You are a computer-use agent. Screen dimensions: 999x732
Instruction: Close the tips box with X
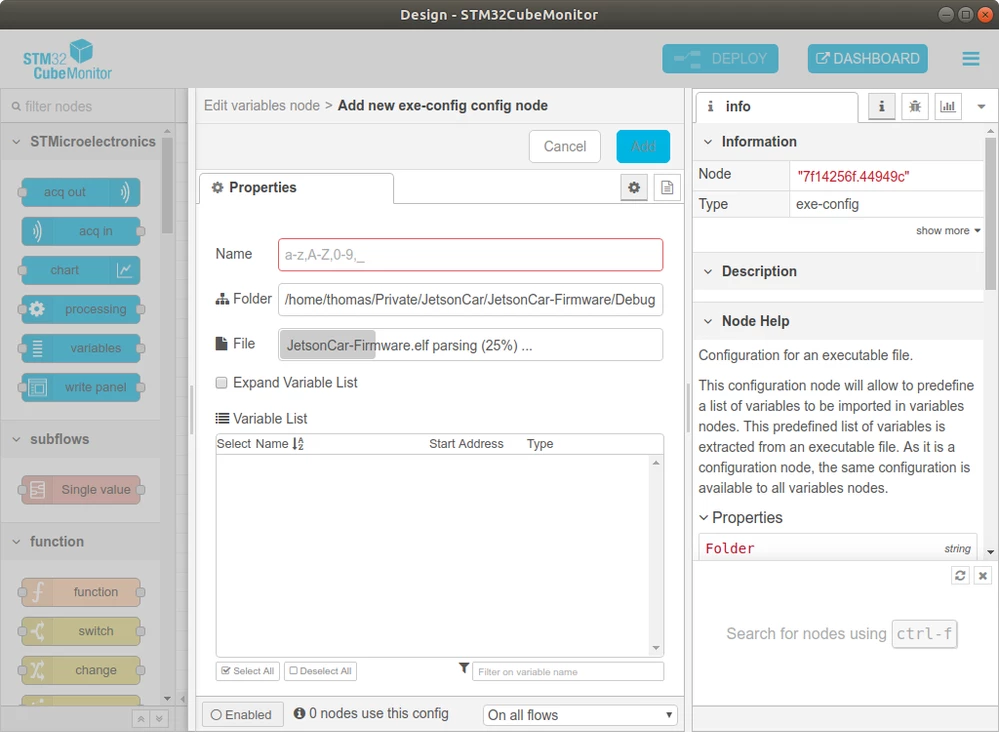tap(983, 576)
